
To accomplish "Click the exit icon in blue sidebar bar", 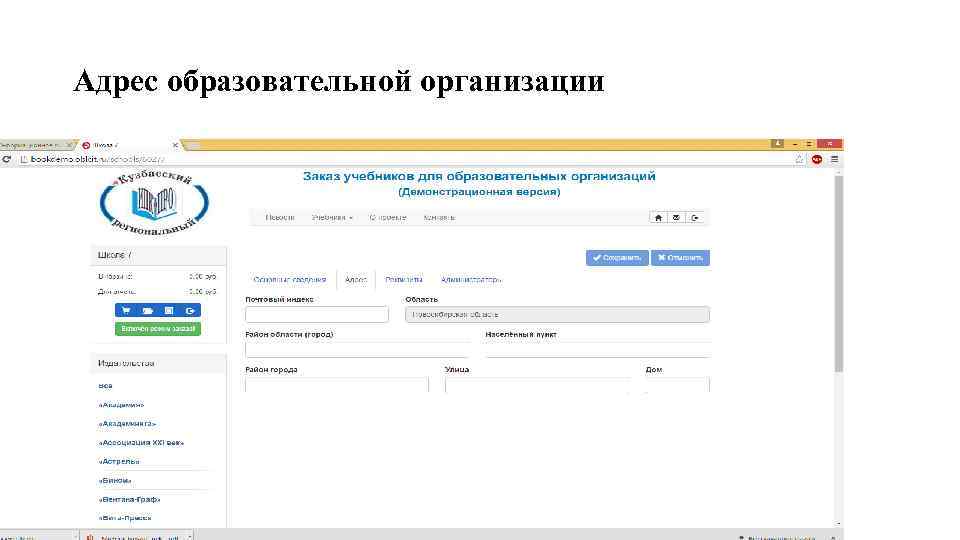I will coord(190,310).
